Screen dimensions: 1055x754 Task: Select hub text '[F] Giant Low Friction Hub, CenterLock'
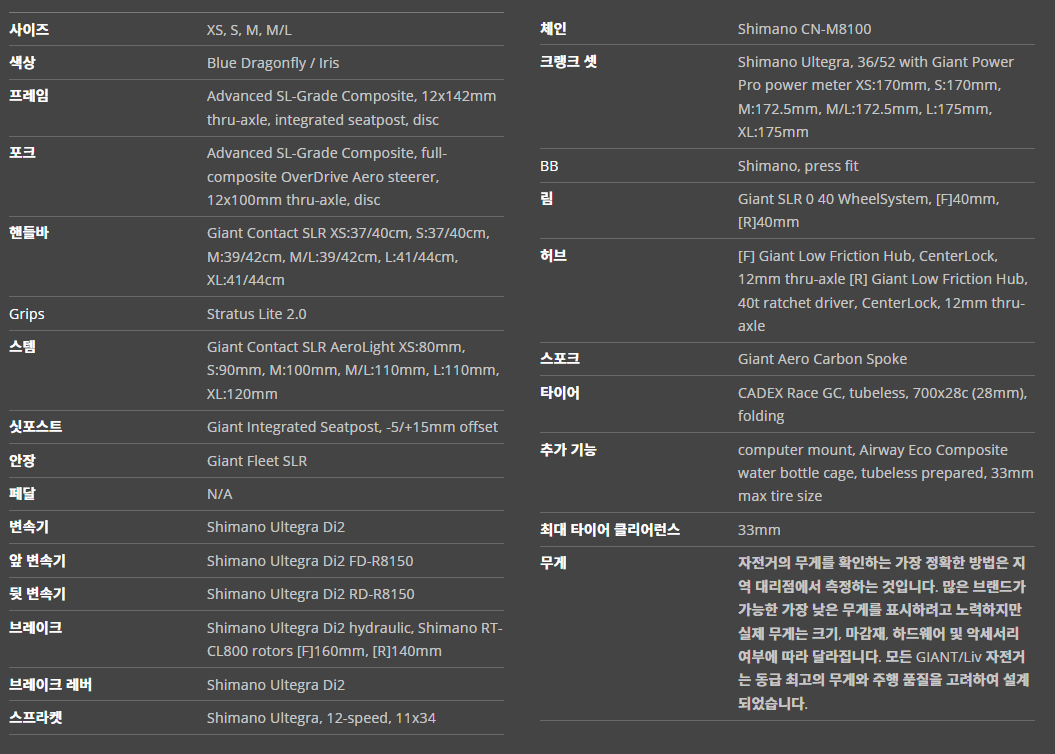[x=882, y=291]
